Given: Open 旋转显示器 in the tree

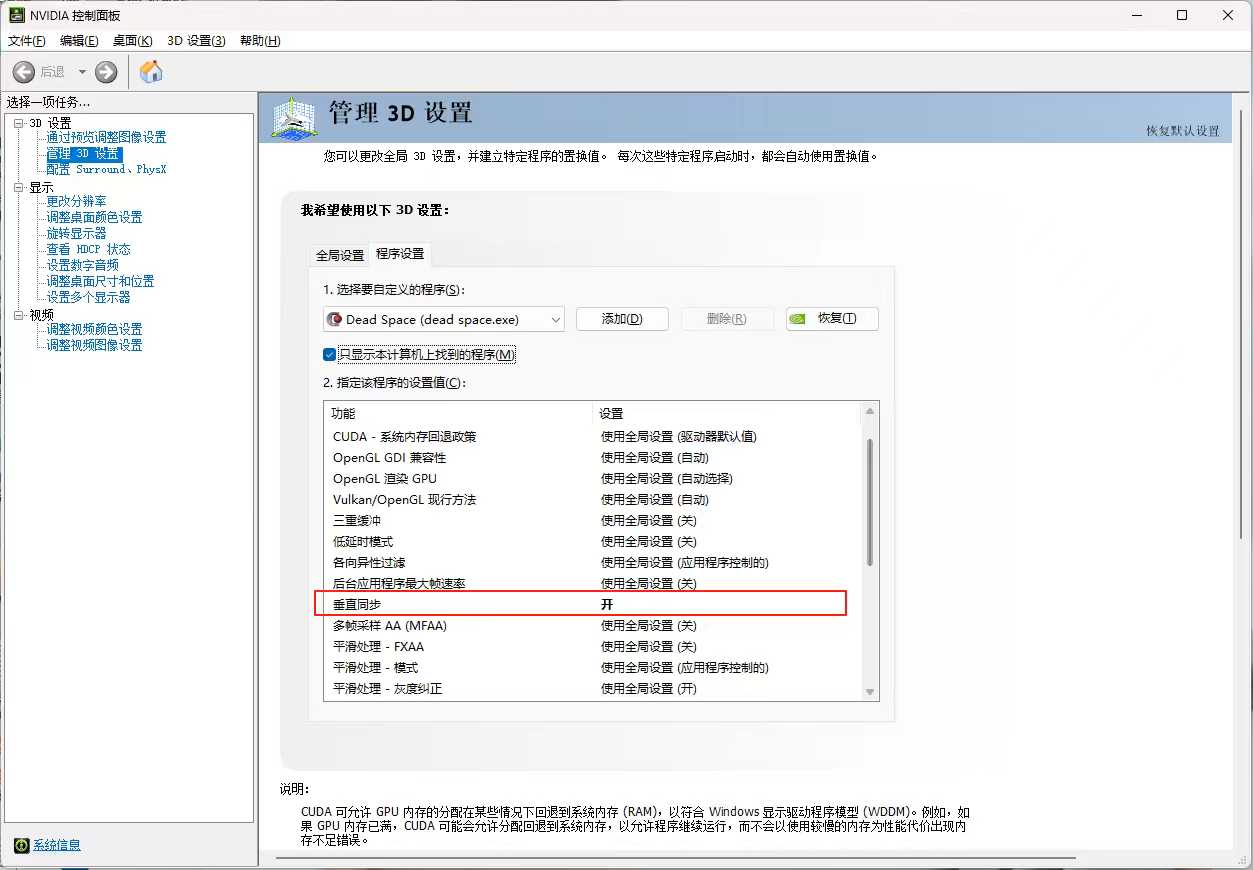Looking at the screenshot, I should coord(76,234).
